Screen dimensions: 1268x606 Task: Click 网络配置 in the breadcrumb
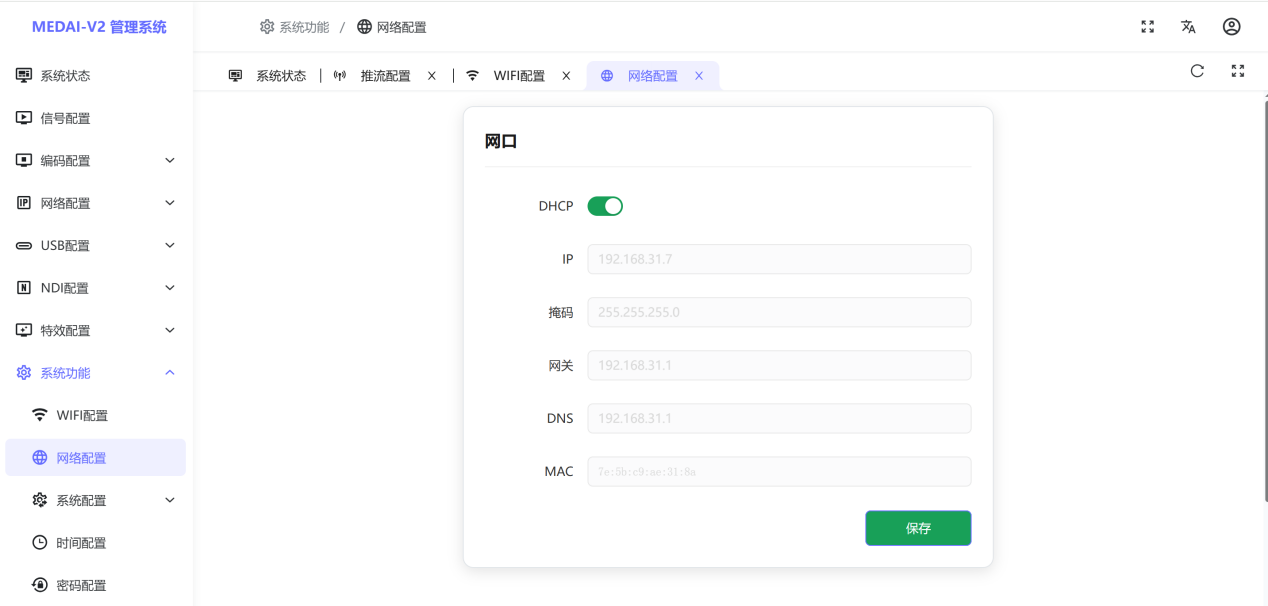pos(392,27)
